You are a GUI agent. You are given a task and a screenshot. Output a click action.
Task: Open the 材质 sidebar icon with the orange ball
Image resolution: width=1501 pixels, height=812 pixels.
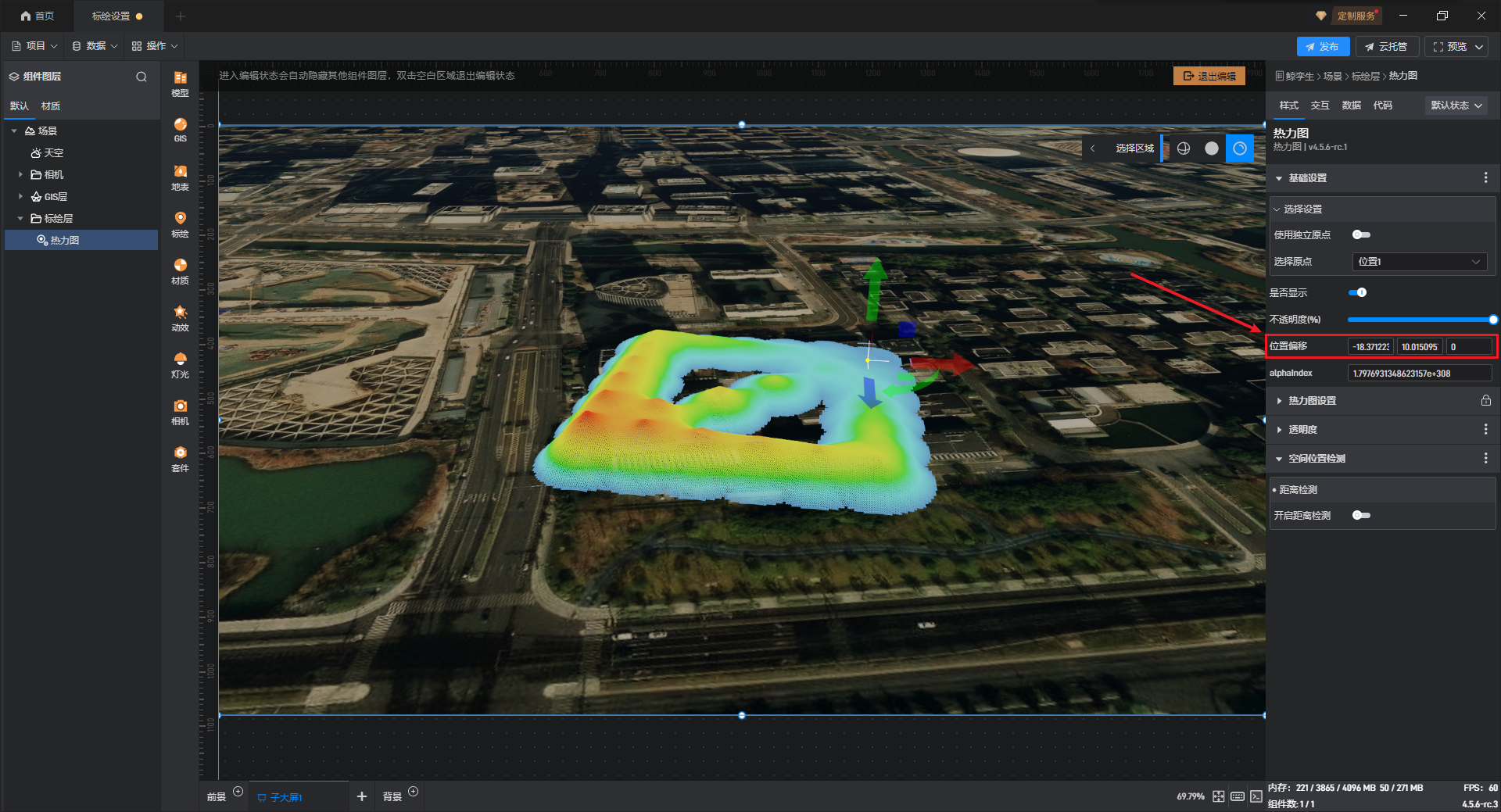[180, 270]
